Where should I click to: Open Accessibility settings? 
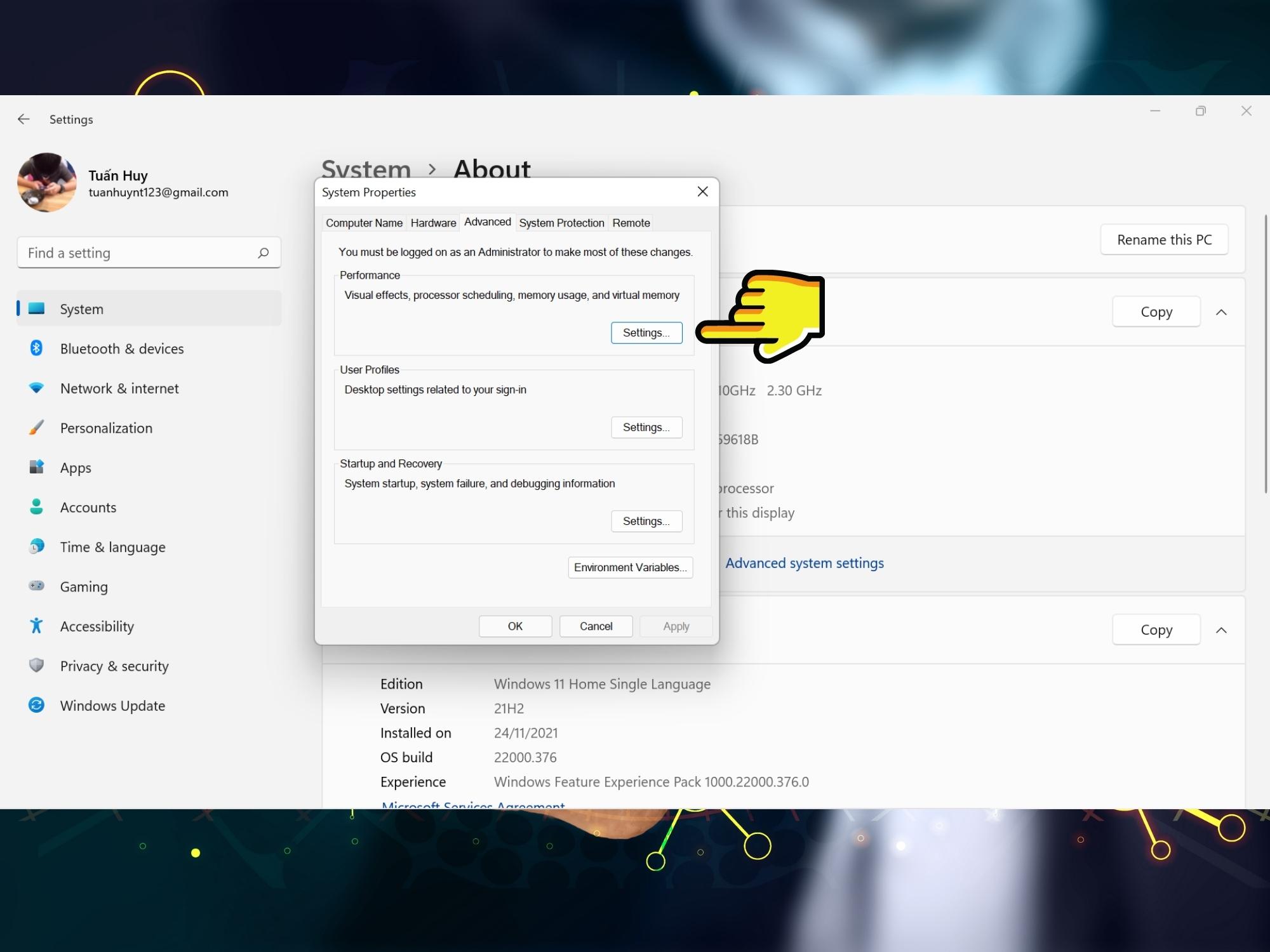149,626
